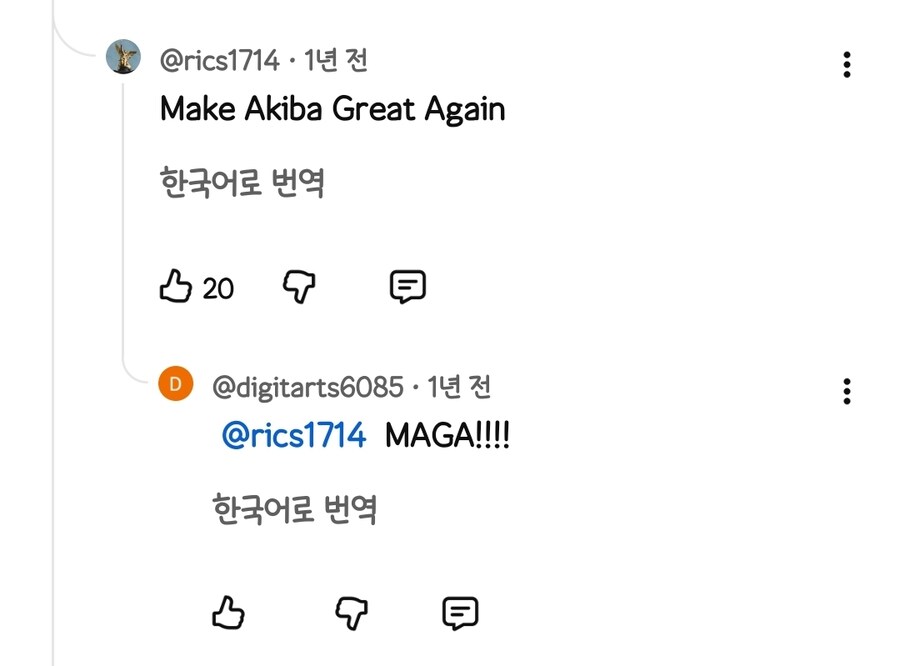Screen dimensions: 900x666
Task: Click the like count showing 20
Action: tap(218, 289)
